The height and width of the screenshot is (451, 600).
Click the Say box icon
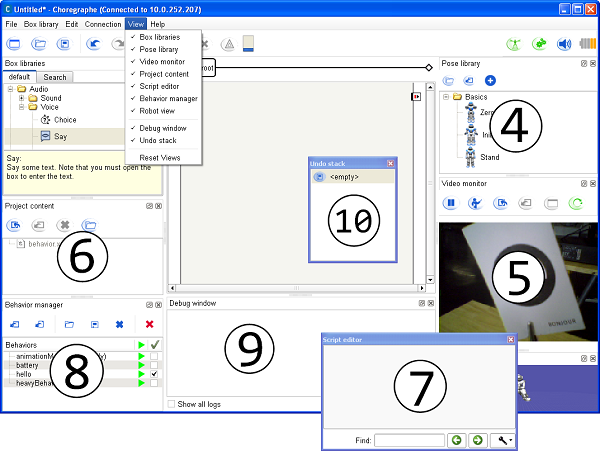point(45,136)
